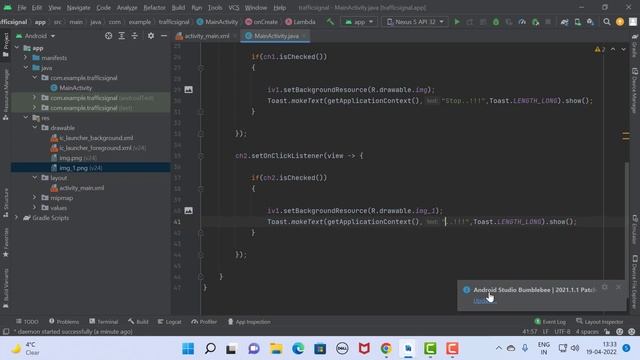Open Project panel options gear icon

click(151, 36)
